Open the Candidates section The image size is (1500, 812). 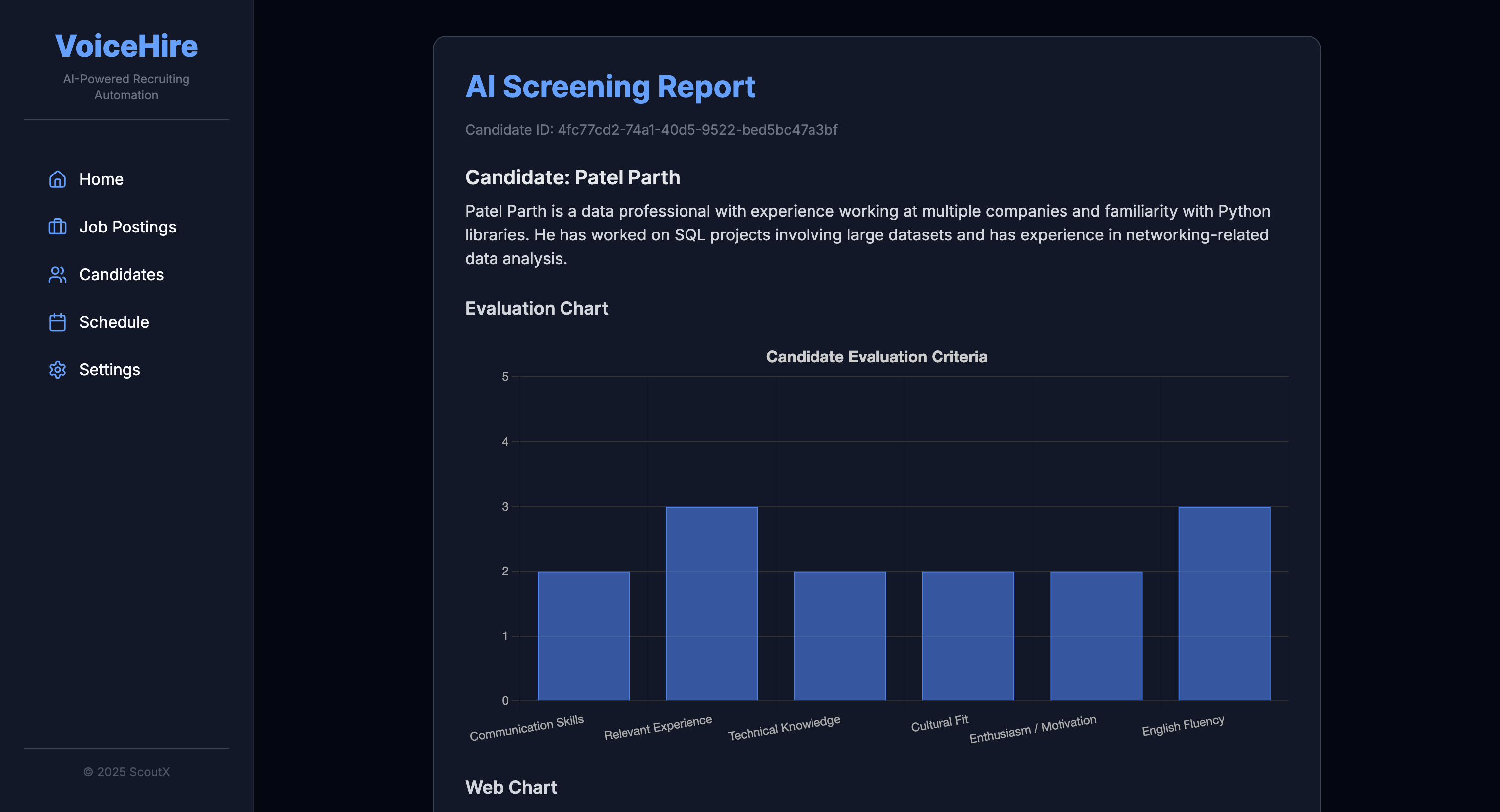click(121, 275)
